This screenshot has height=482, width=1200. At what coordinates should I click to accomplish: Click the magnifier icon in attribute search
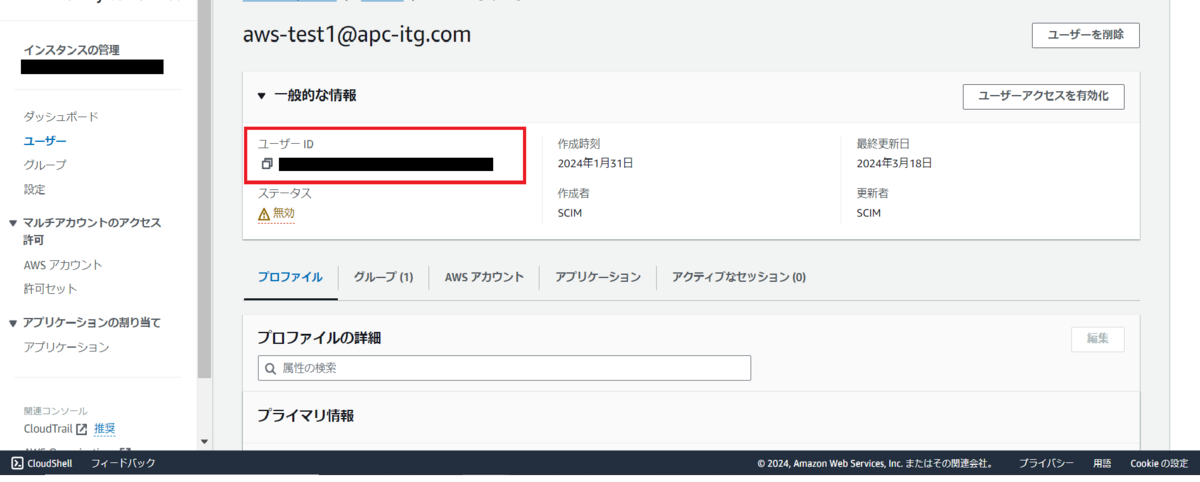pyautogui.click(x=270, y=368)
